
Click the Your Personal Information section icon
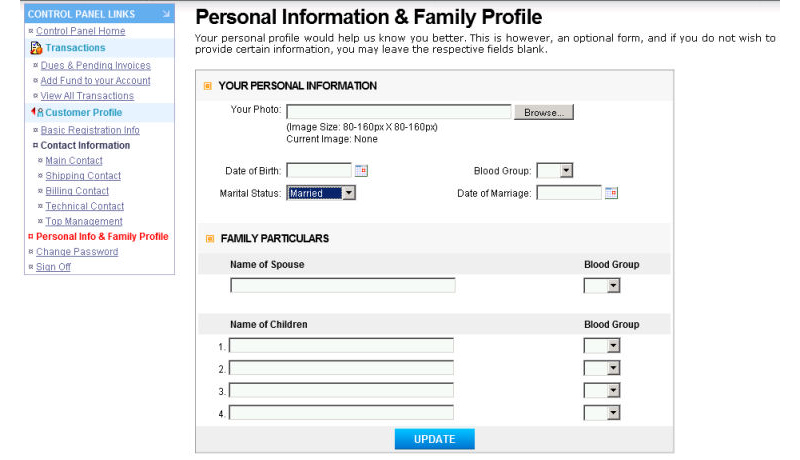pos(208,86)
